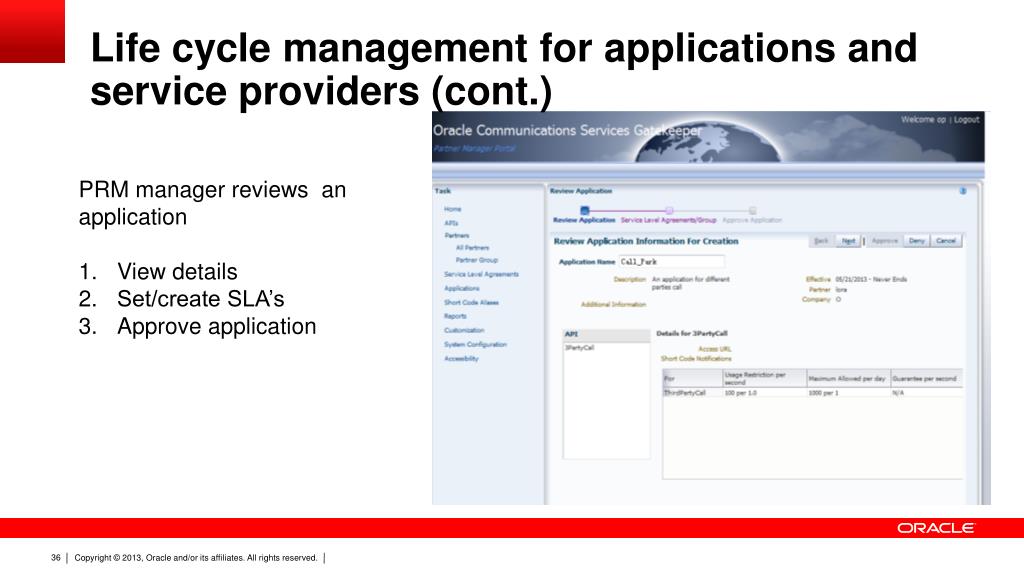This screenshot has height=576, width=1024.
Task: Click the Partner Manager Portal subtitle
Action: (474, 149)
